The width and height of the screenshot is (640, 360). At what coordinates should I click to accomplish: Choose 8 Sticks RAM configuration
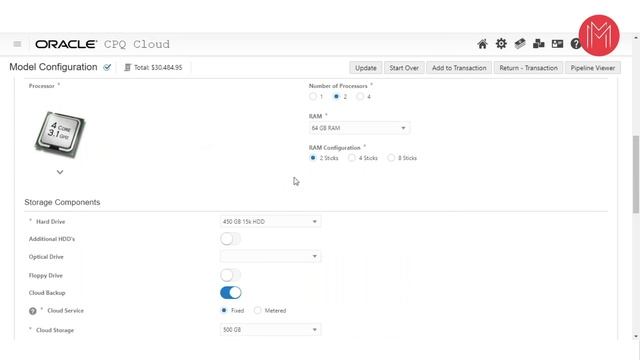(391, 158)
